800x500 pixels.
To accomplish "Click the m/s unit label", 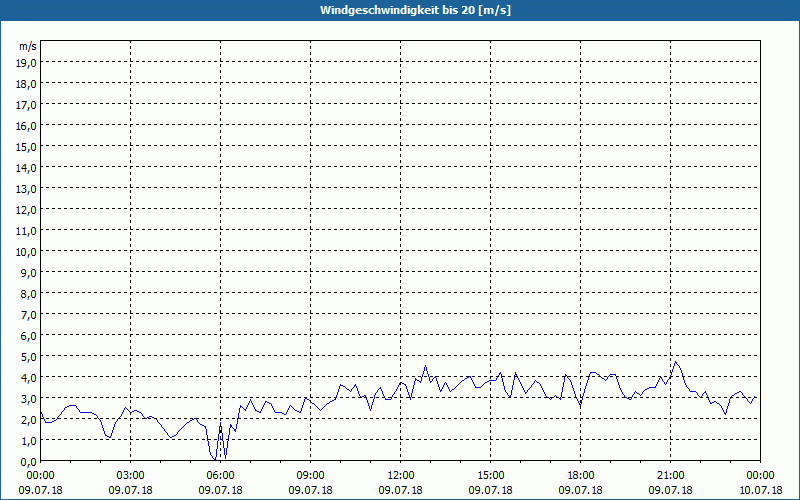I will pos(28,46).
